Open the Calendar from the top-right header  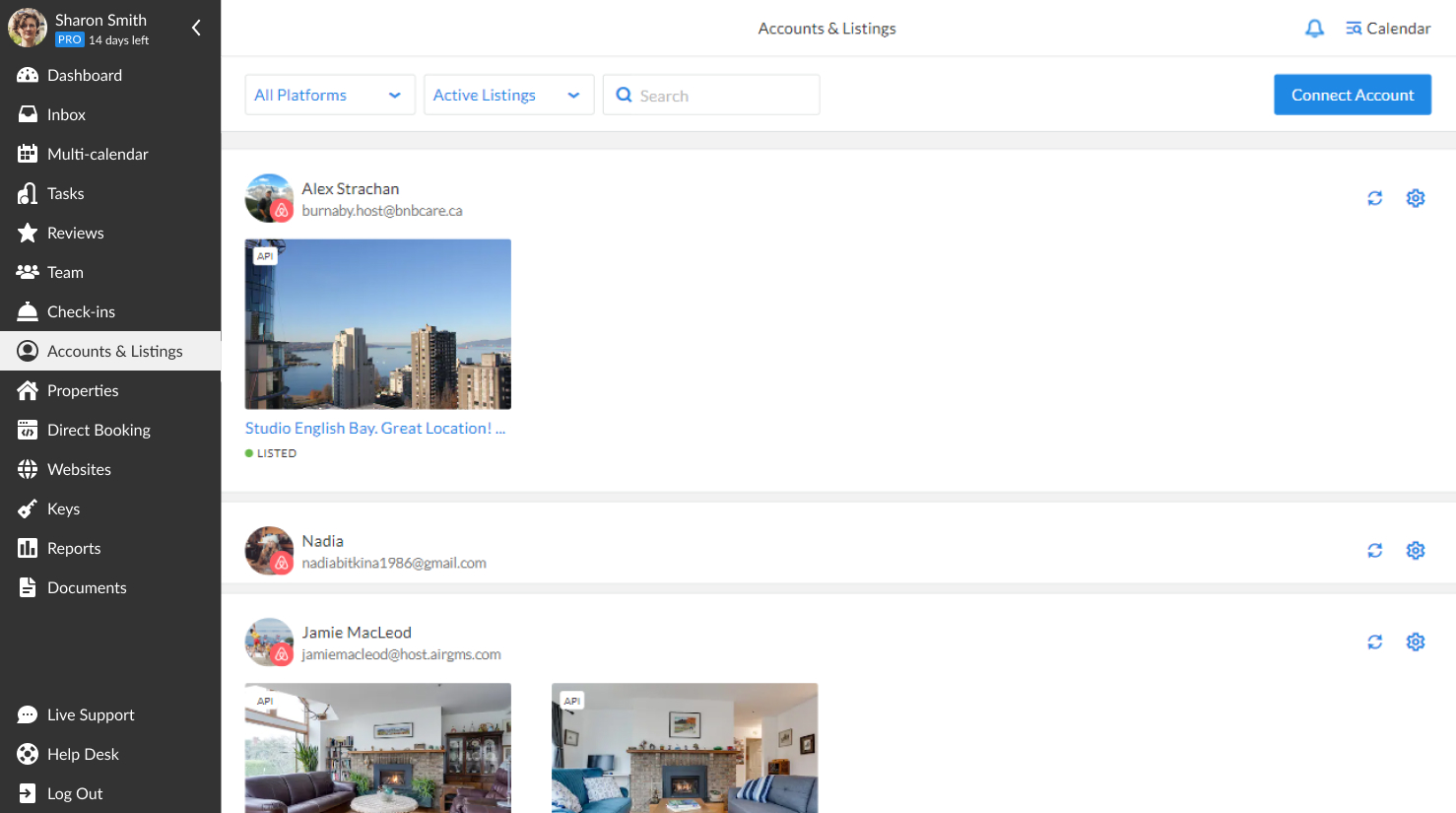click(x=1388, y=28)
